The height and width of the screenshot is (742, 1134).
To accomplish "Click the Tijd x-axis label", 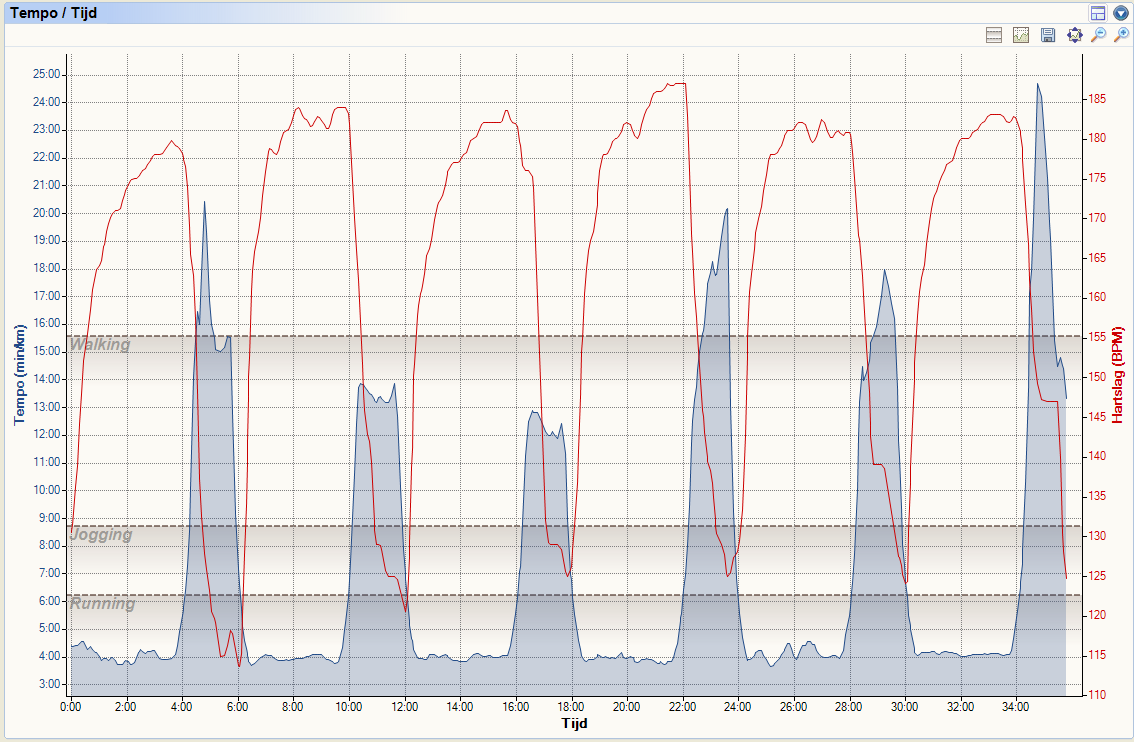I will (575, 722).
